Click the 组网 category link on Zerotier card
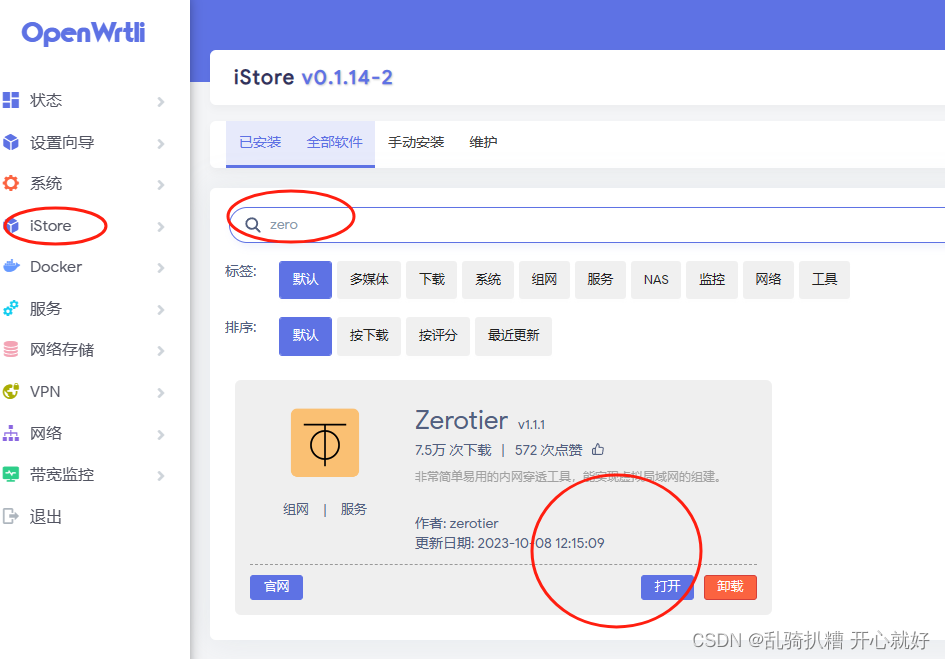 [296, 509]
